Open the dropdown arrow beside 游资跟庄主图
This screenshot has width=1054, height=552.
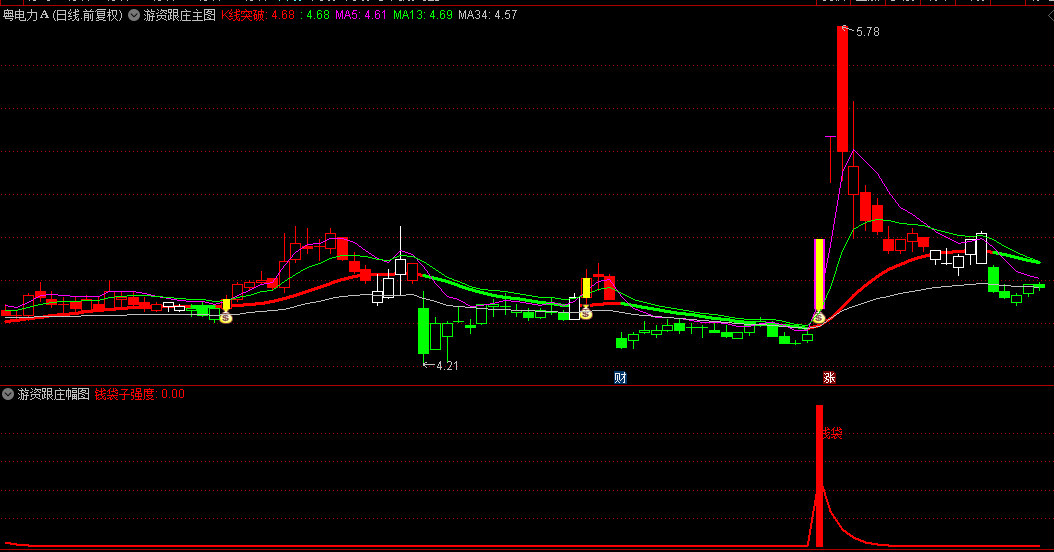[x=134, y=15]
